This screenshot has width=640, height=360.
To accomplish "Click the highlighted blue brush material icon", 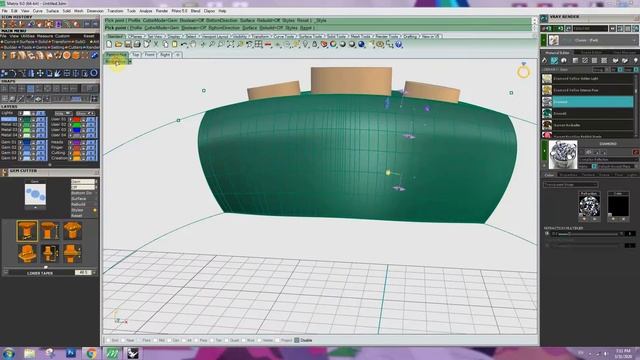I will click(554, 60).
